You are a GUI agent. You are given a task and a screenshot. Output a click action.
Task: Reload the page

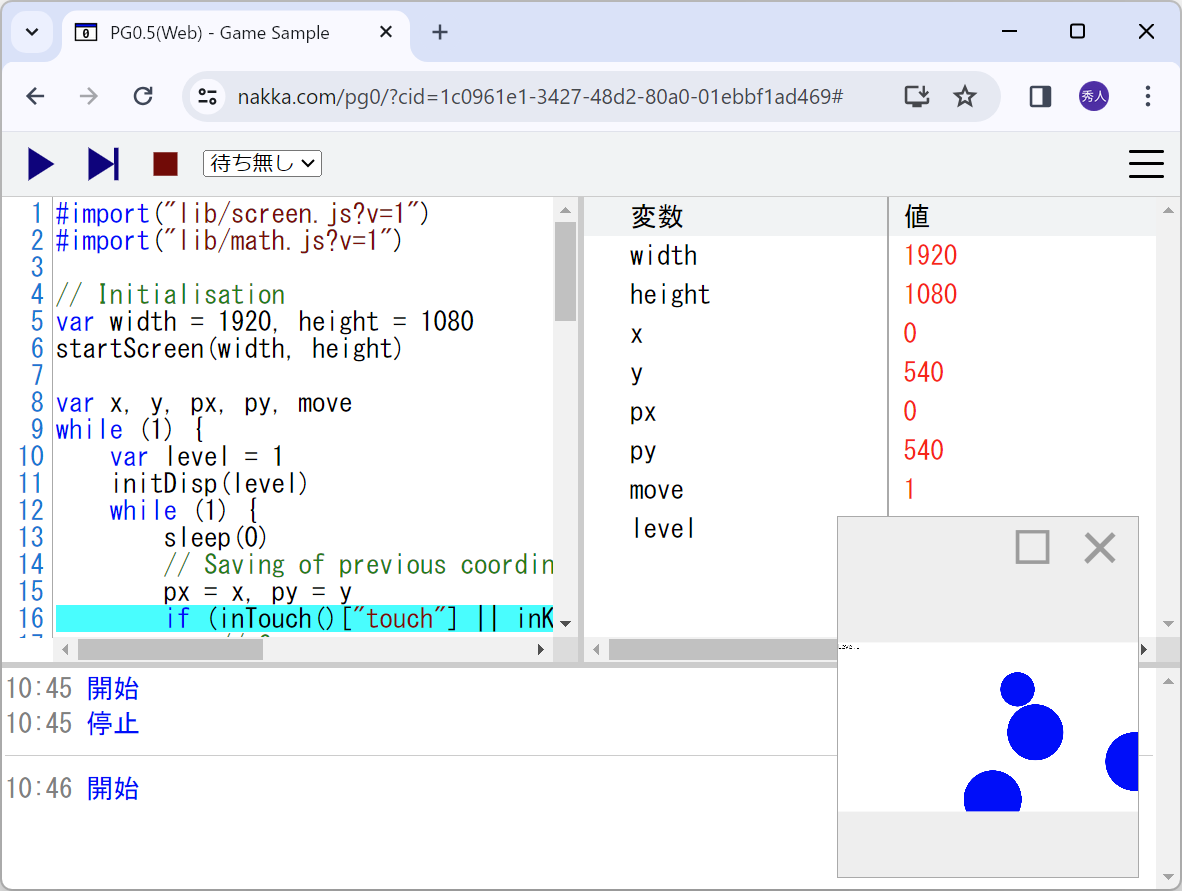[x=143, y=96]
